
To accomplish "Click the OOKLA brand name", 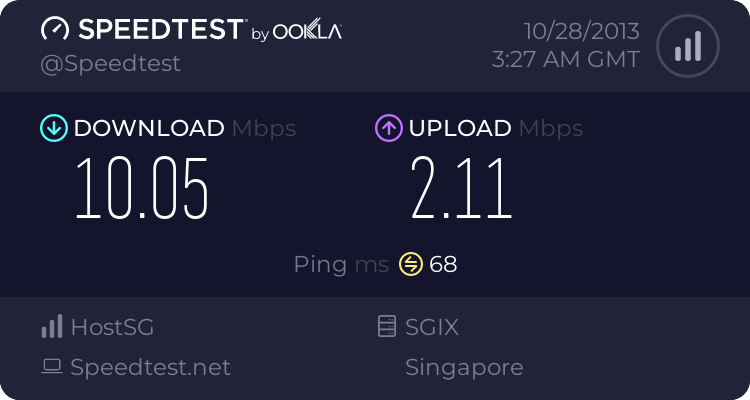I will coord(307,30).
